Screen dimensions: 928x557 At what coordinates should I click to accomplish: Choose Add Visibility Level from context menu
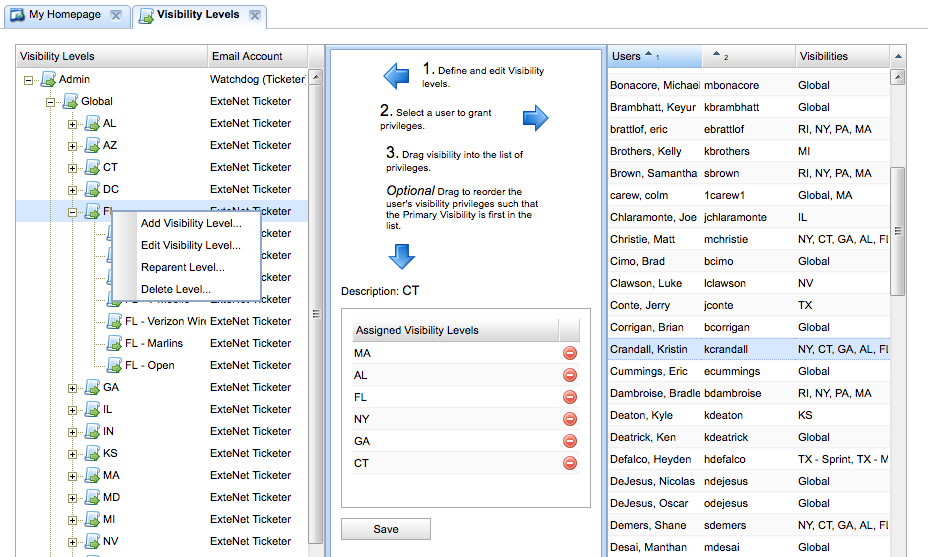click(190, 223)
